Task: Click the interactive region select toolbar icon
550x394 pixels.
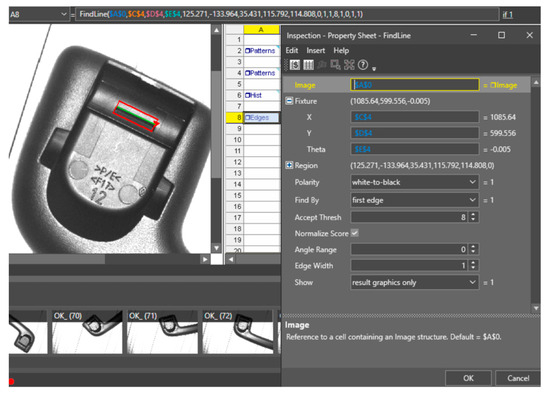Action: [x=335, y=65]
